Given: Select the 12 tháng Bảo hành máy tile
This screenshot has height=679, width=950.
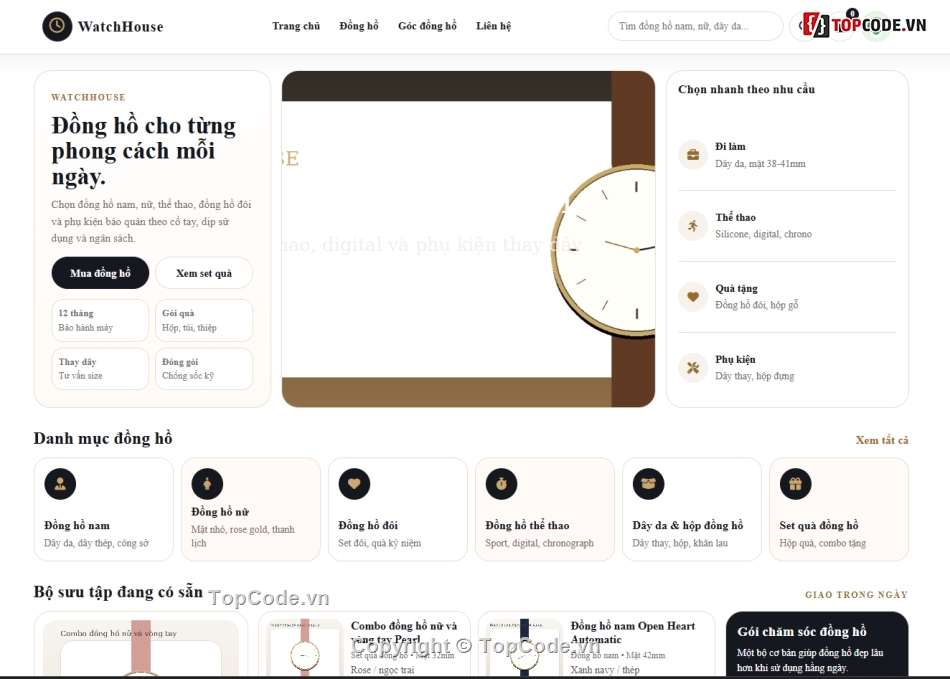Looking at the screenshot, I should pyautogui.click(x=100, y=320).
